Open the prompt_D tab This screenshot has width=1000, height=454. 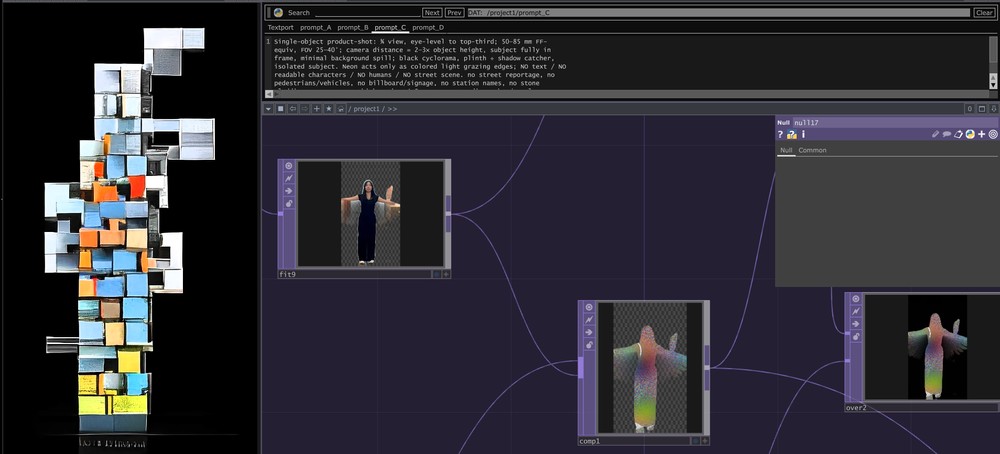428,27
